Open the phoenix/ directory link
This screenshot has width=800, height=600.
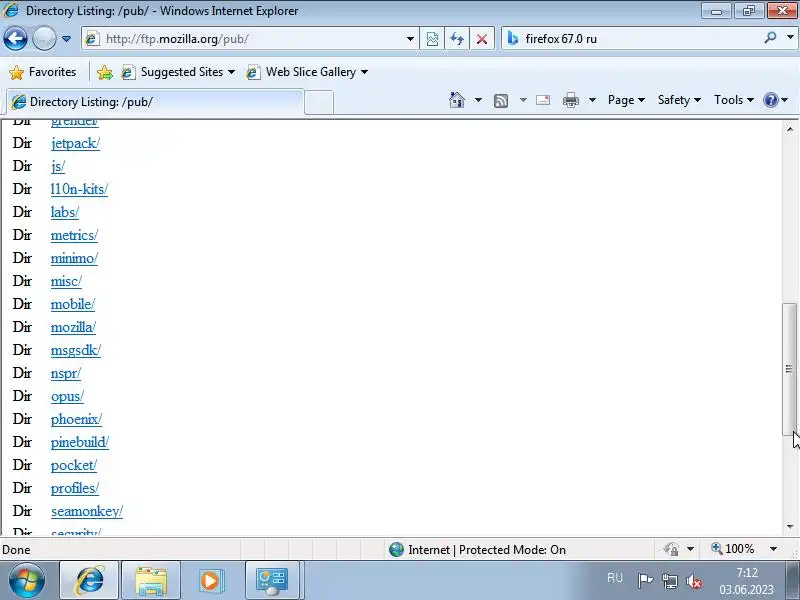tap(77, 419)
